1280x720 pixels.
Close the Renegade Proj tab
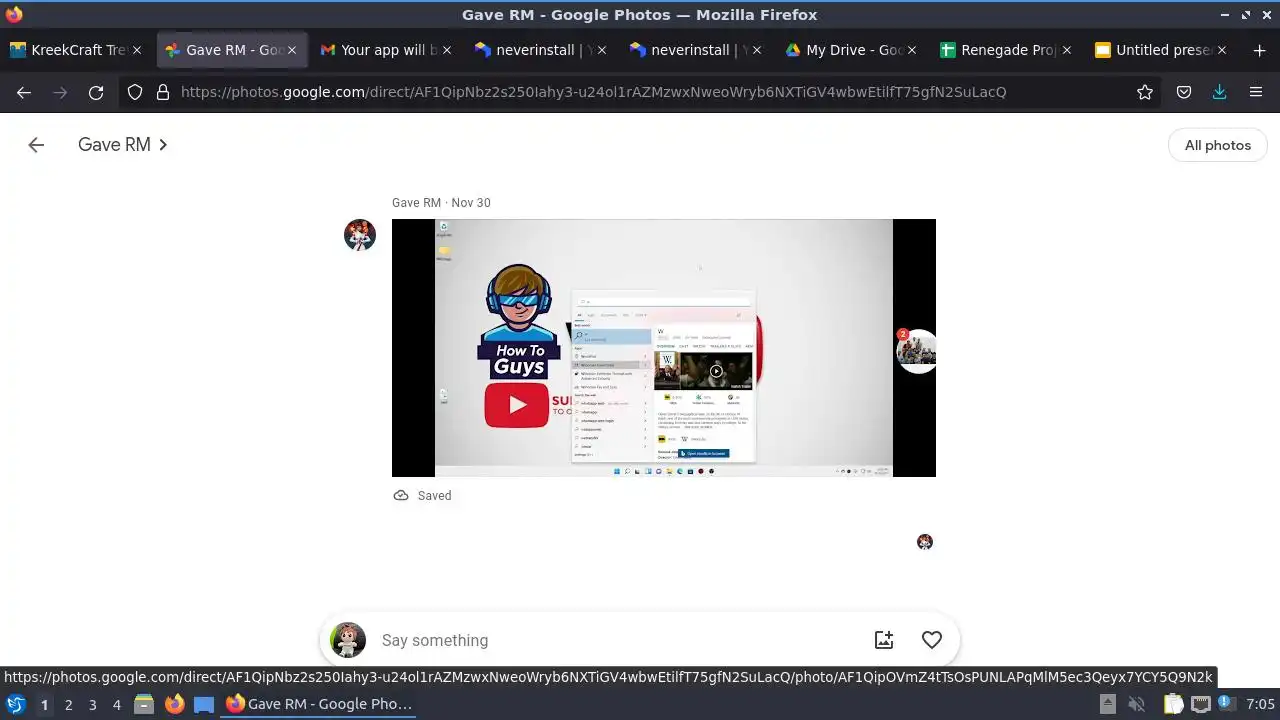[x=1067, y=50]
